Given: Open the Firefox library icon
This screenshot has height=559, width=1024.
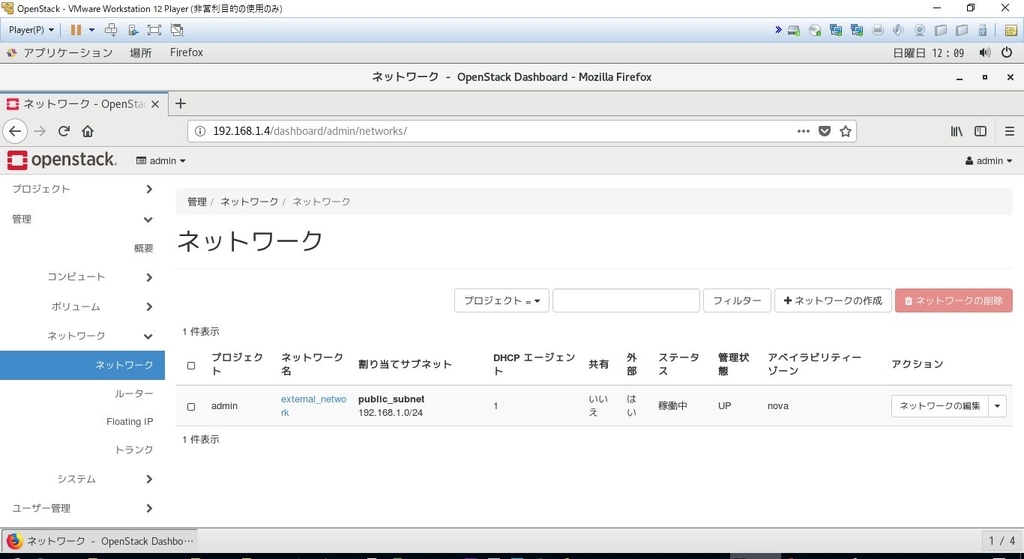Looking at the screenshot, I should [x=956, y=131].
